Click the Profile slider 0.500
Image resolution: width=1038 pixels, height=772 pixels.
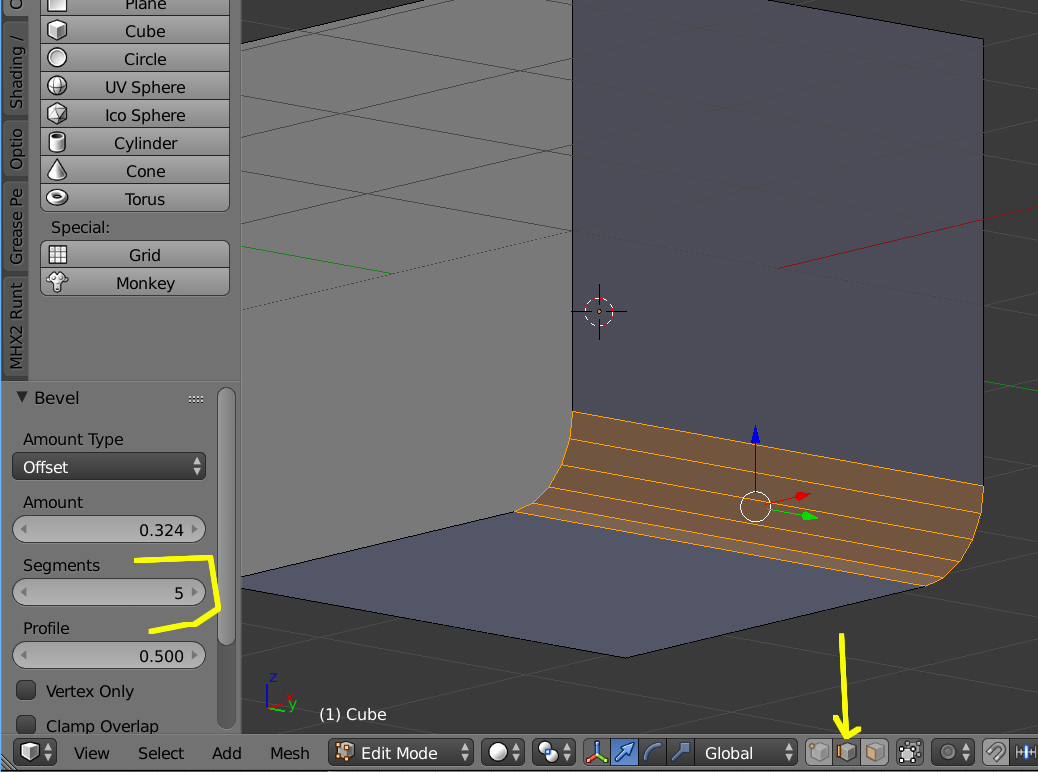tap(109, 655)
